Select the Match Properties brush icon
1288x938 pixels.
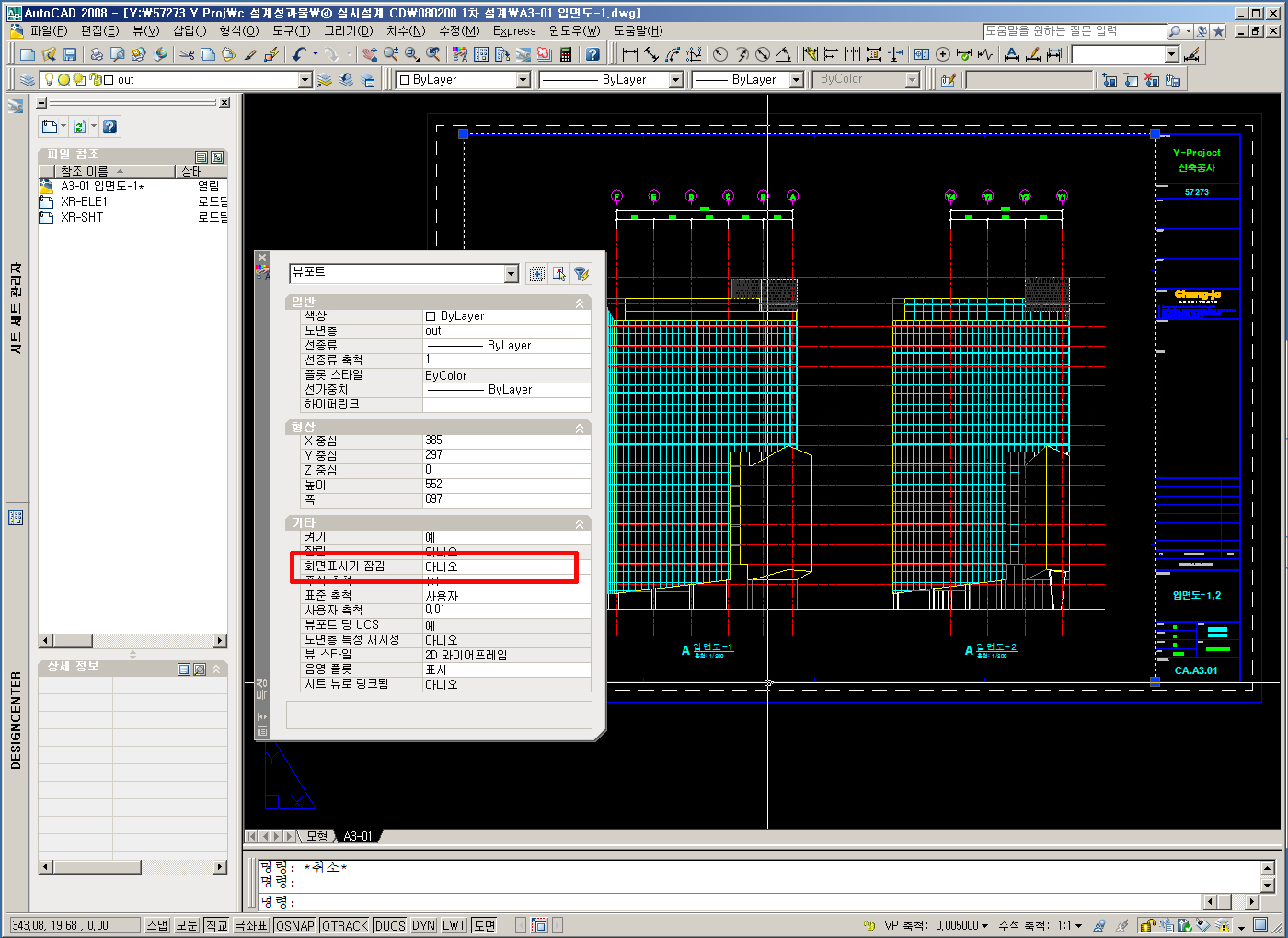pyautogui.click(x=250, y=55)
